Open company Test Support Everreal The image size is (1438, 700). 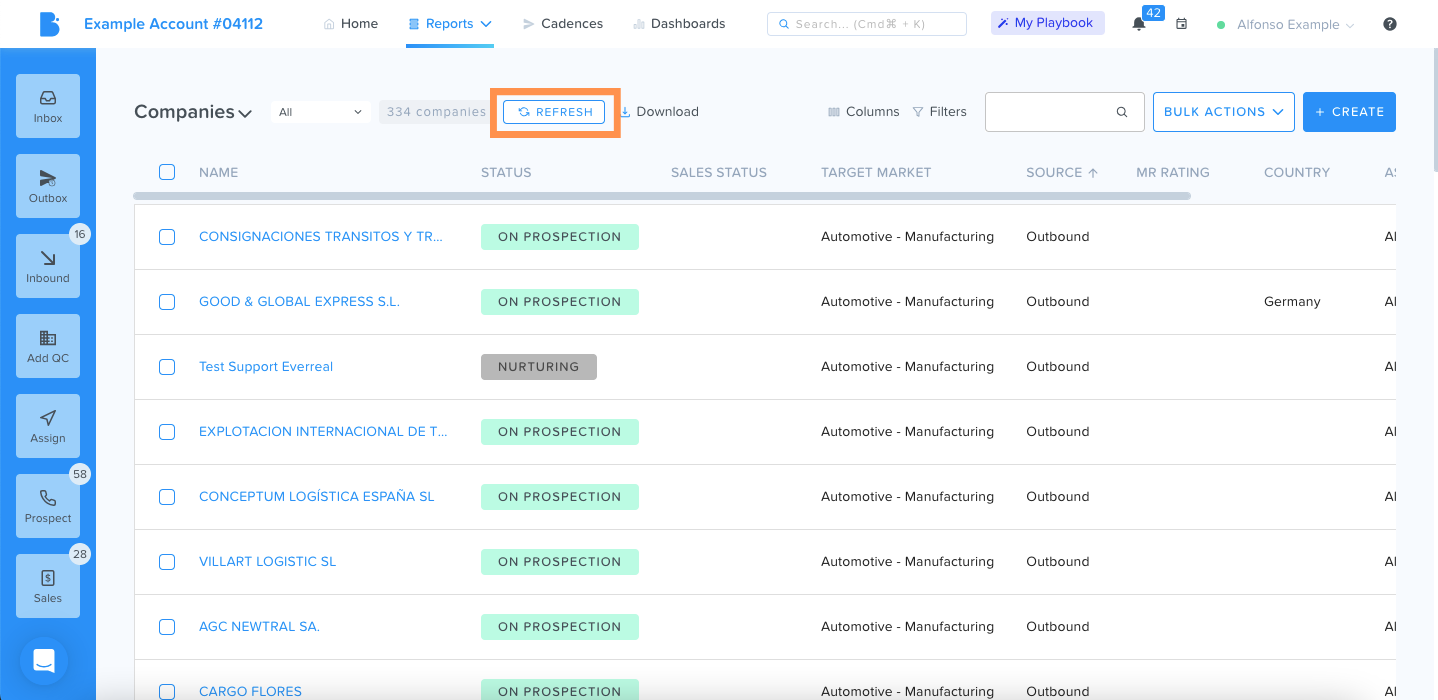(x=266, y=367)
